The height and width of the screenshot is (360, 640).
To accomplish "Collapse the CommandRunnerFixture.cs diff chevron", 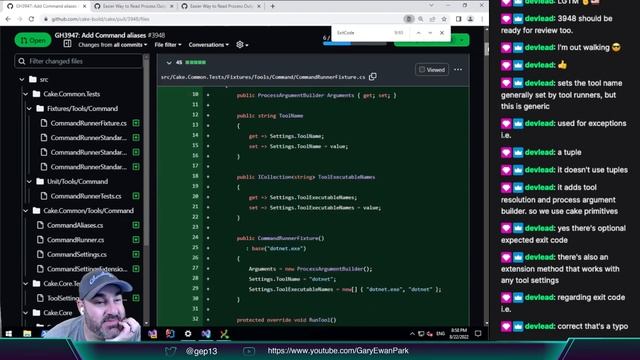I will coord(169,62).
